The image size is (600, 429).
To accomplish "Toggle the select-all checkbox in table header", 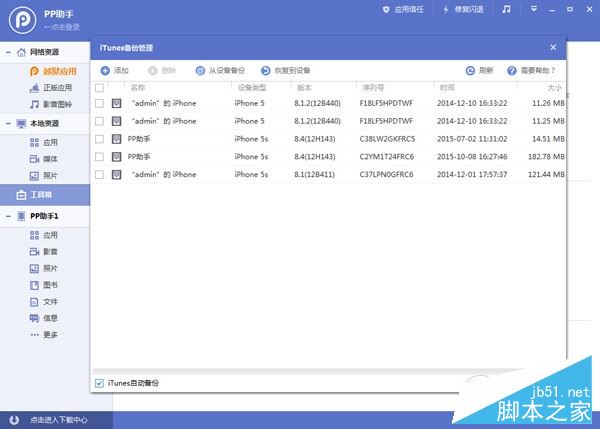I will [x=99, y=88].
